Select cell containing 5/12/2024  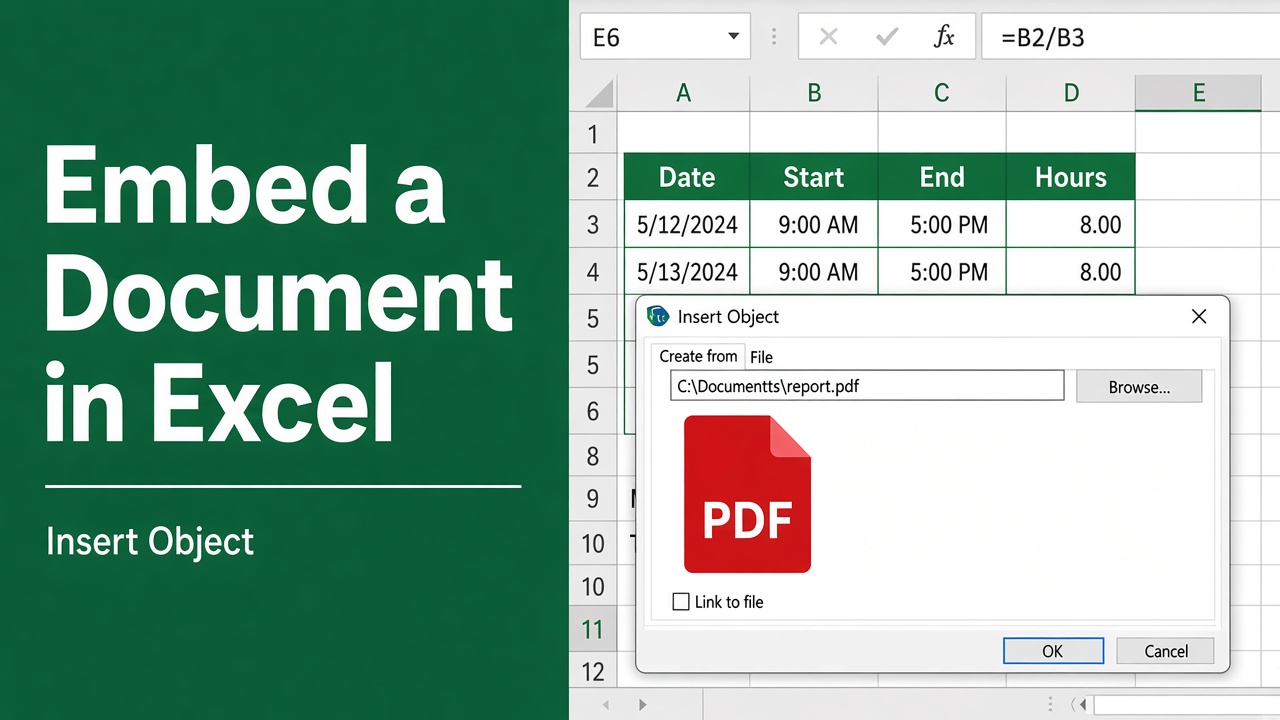click(x=687, y=225)
